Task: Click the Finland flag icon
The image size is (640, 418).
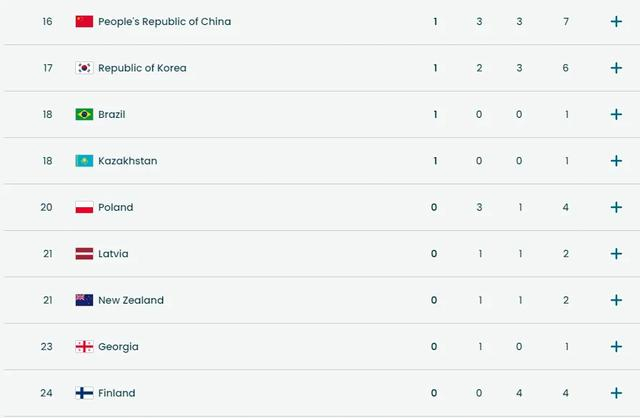Action: coord(84,393)
